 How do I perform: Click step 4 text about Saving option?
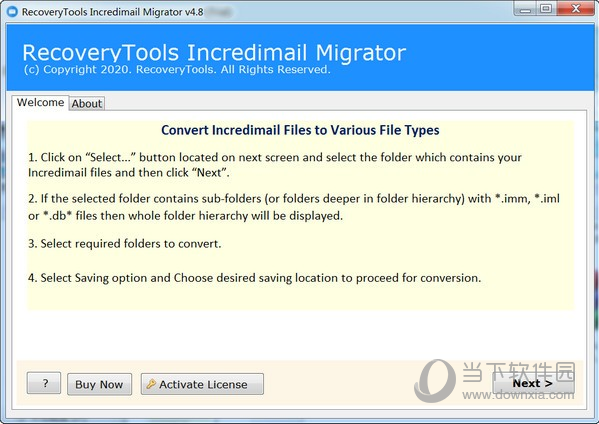254,278
